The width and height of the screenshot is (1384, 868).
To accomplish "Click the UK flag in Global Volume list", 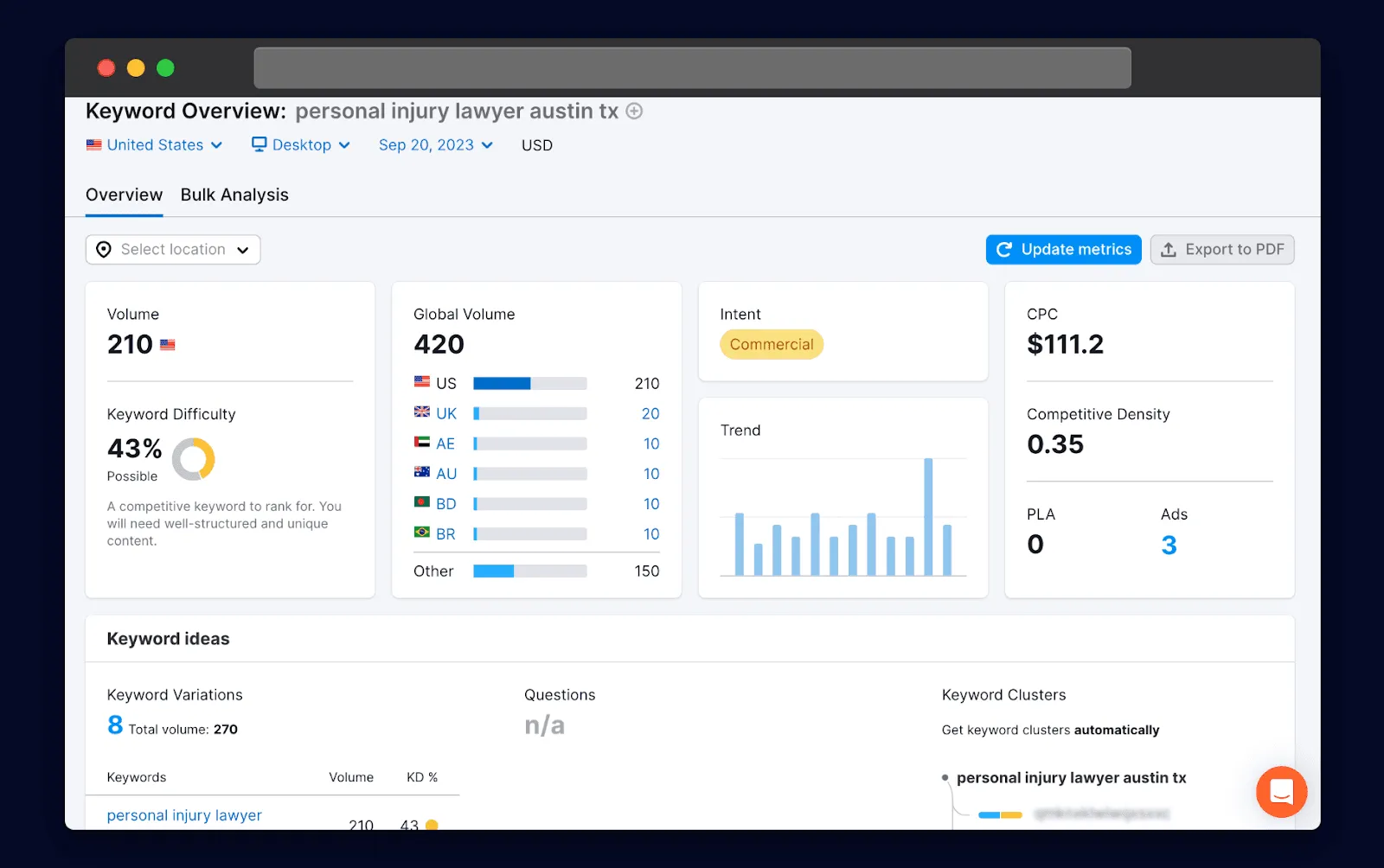I will click(x=421, y=412).
